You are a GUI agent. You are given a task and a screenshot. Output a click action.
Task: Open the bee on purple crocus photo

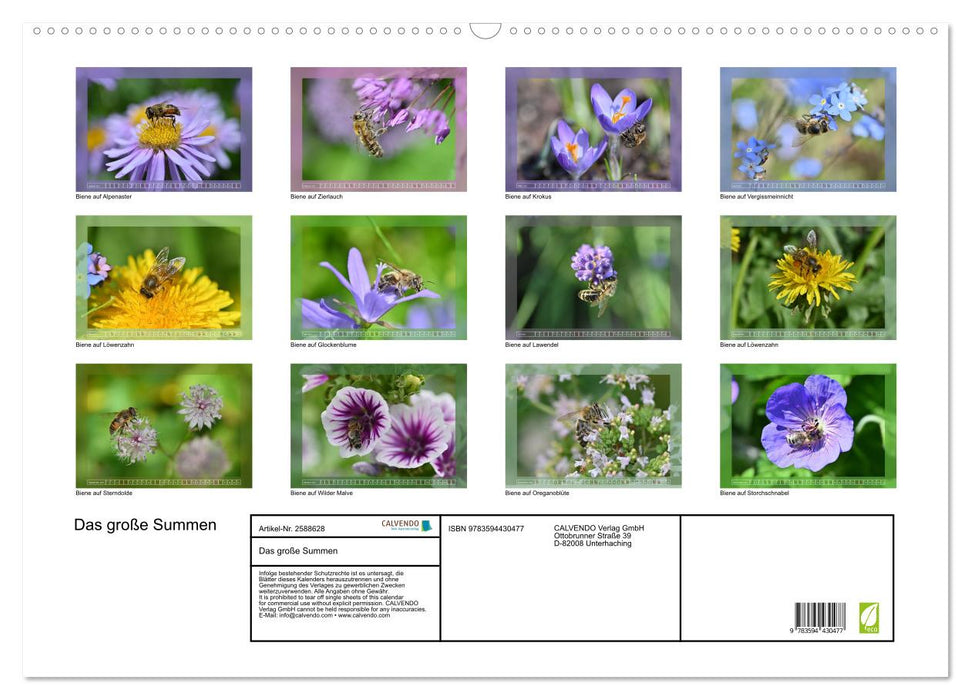pyautogui.click(x=593, y=129)
